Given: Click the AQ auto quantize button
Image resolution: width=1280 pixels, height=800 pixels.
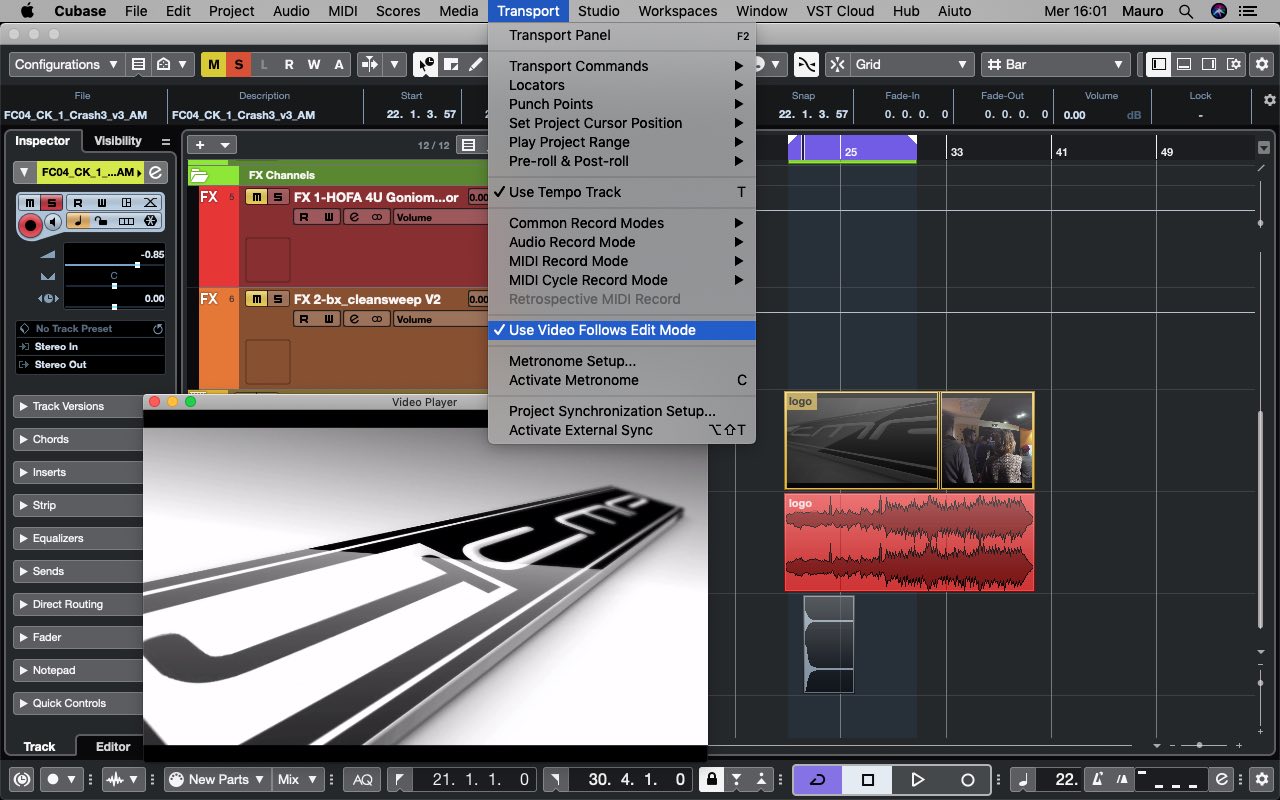Looking at the screenshot, I should [x=362, y=779].
